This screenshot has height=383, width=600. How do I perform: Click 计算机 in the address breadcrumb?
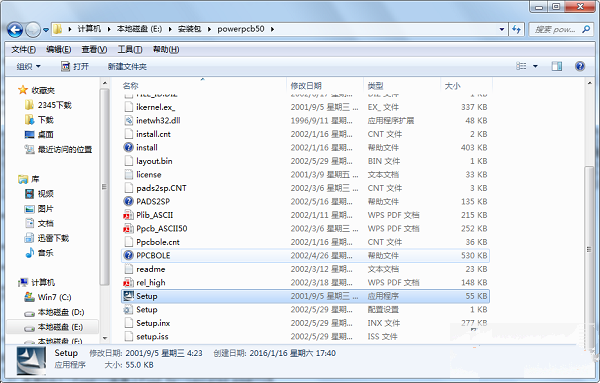(x=89, y=29)
